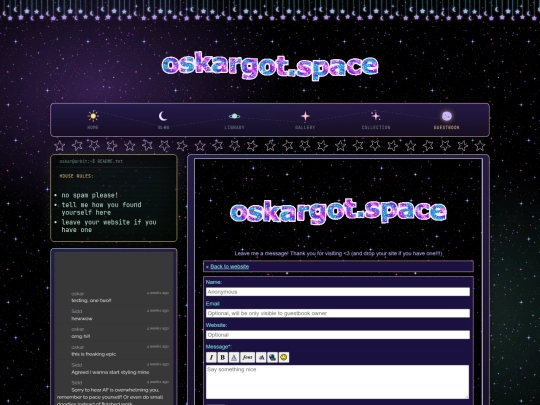Select the GUESTBOOK nav label
Screen dimensions: 540x405
(447, 127)
